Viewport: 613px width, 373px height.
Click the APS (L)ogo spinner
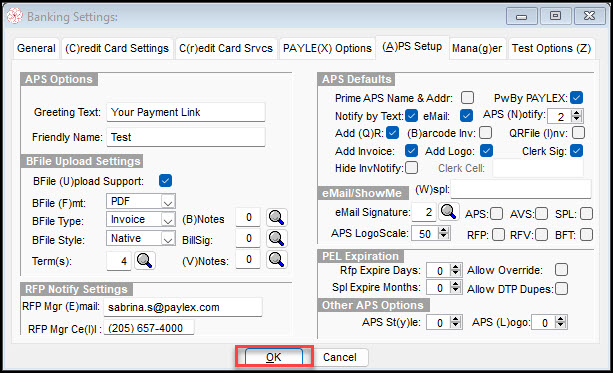tap(561, 322)
